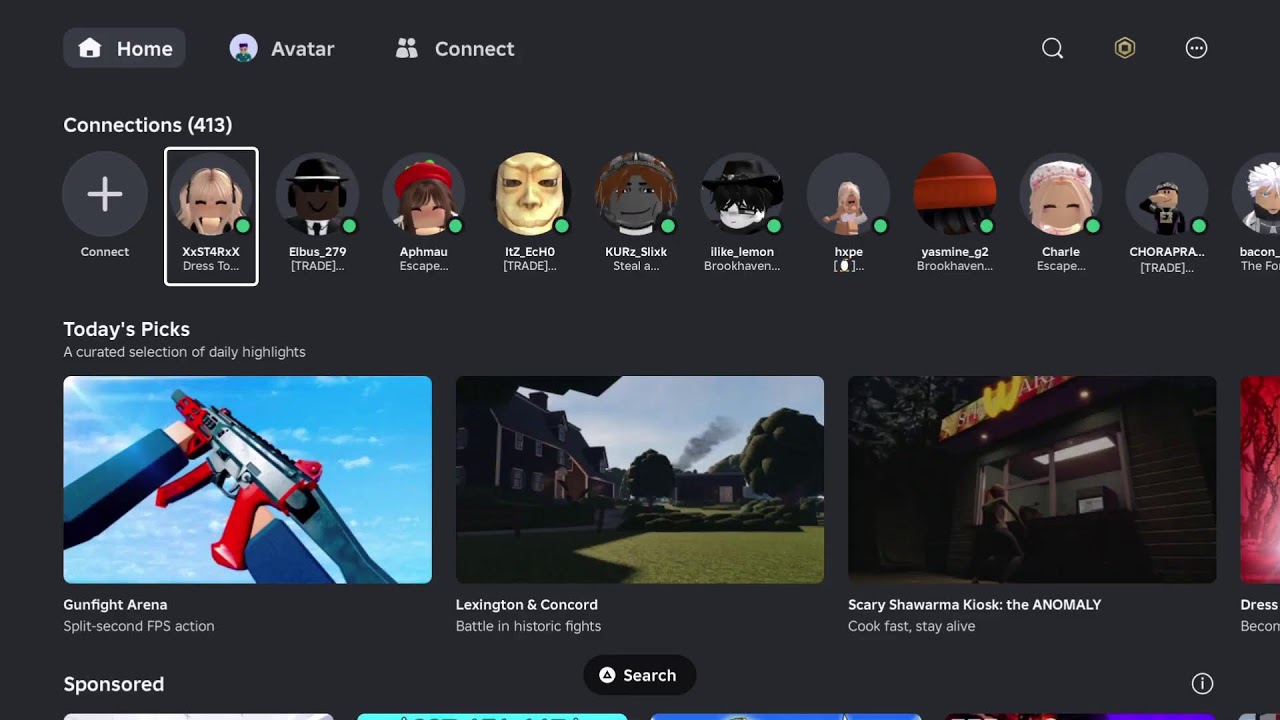Open the three-dot More menu icon
Image resolution: width=1280 pixels, height=720 pixels.
point(1196,48)
